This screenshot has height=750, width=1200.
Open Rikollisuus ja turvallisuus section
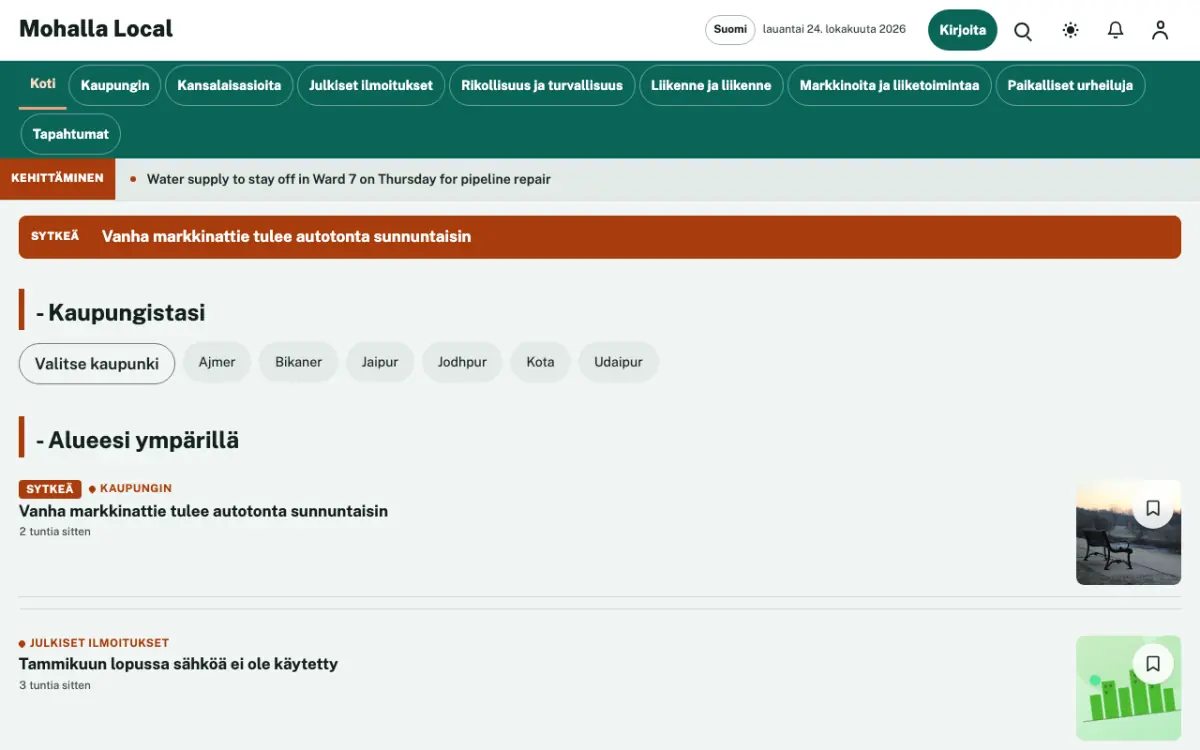[x=542, y=86]
